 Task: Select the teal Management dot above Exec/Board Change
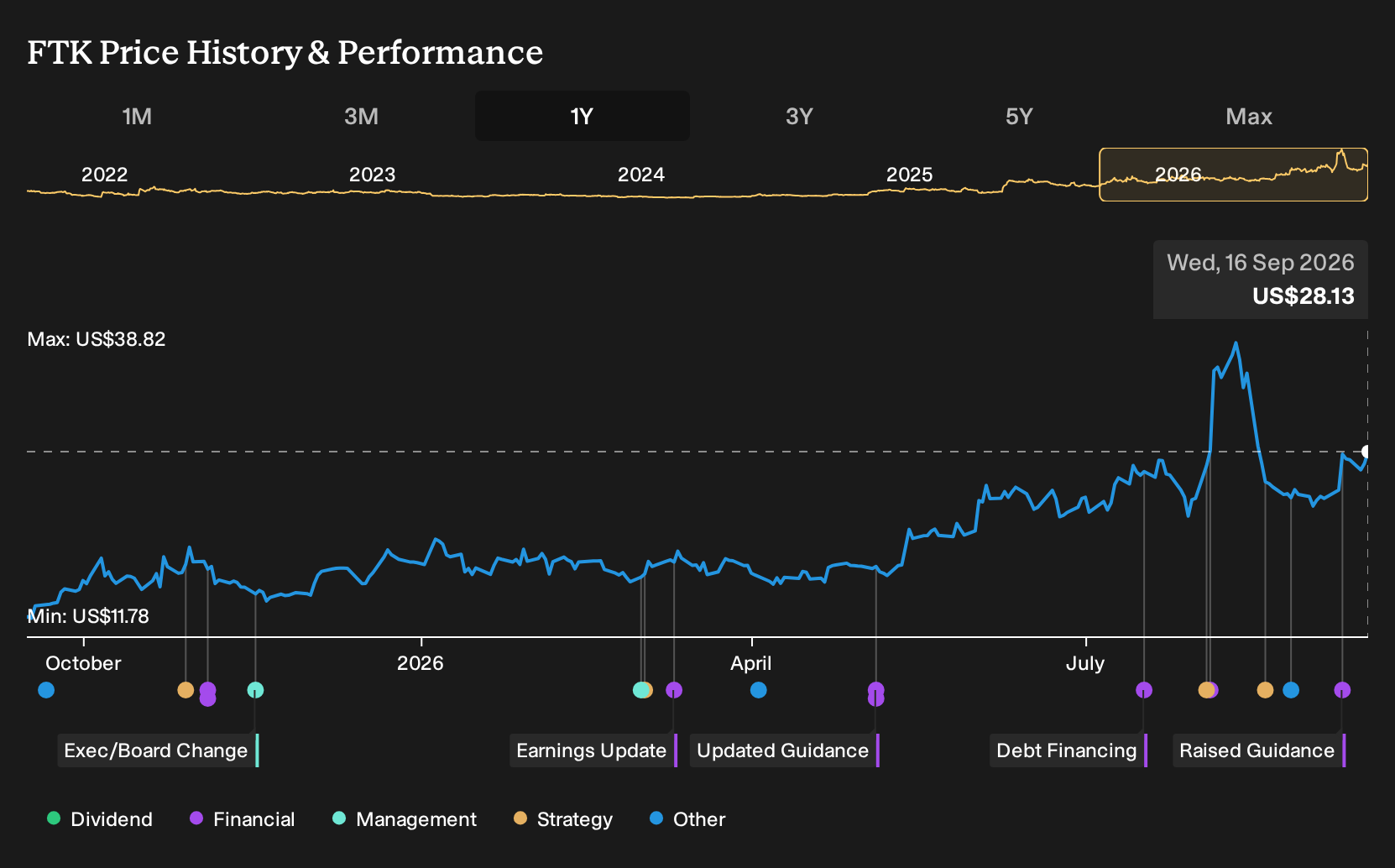tap(255, 690)
